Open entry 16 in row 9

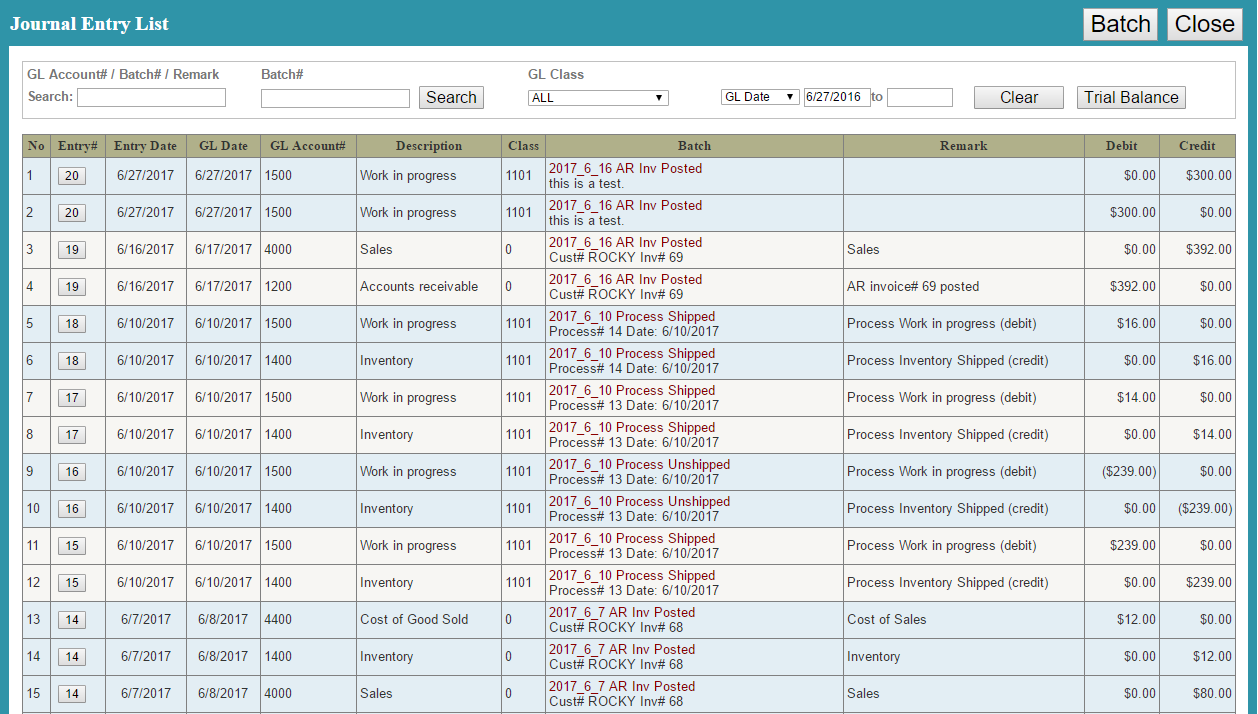[x=71, y=472]
